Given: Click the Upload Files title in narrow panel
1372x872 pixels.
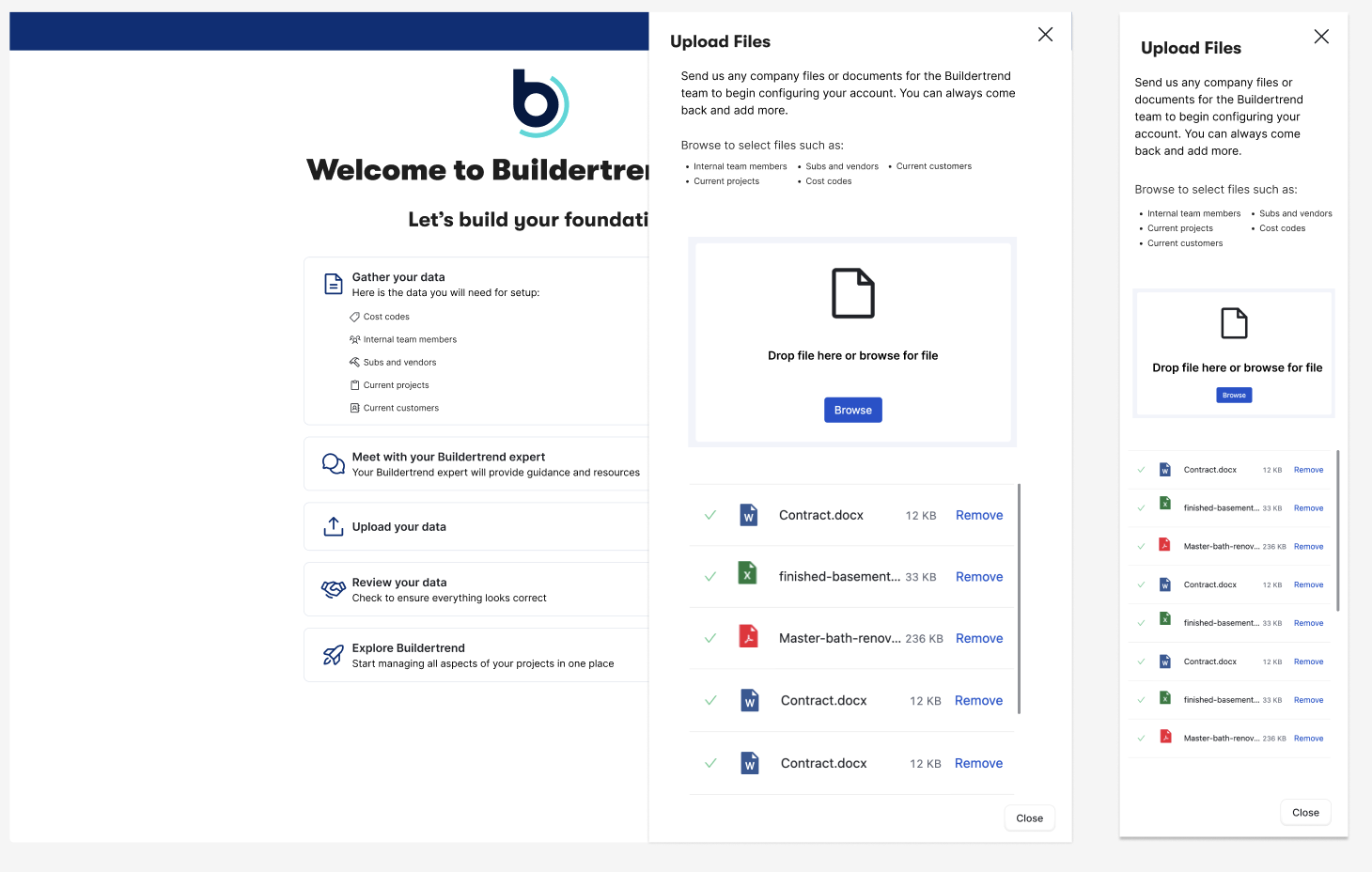Looking at the screenshot, I should [x=1191, y=48].
